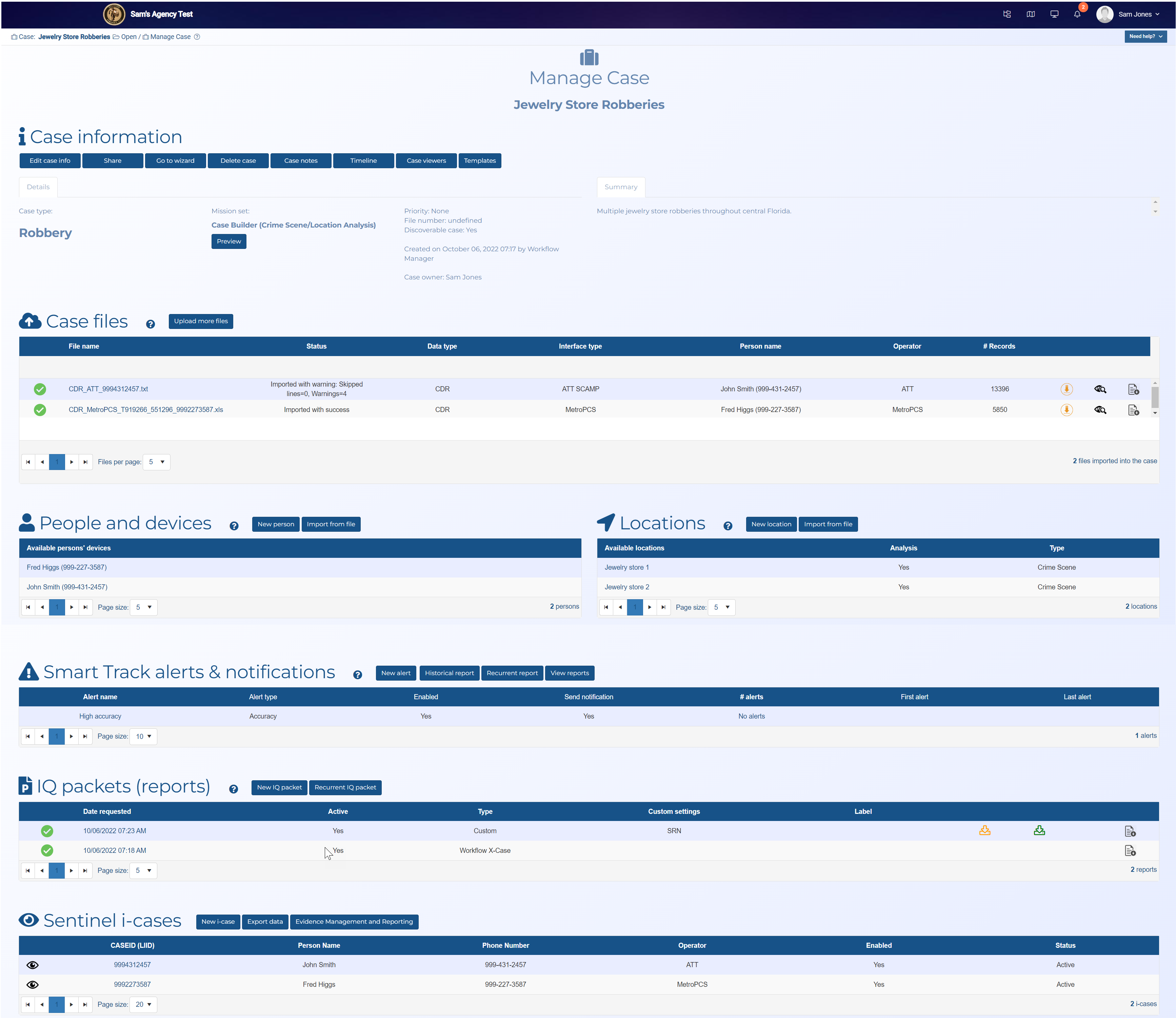This screenshot has height=1018, width=1176.
Task: Click the Upload more files button
Action: click(200, 321)
